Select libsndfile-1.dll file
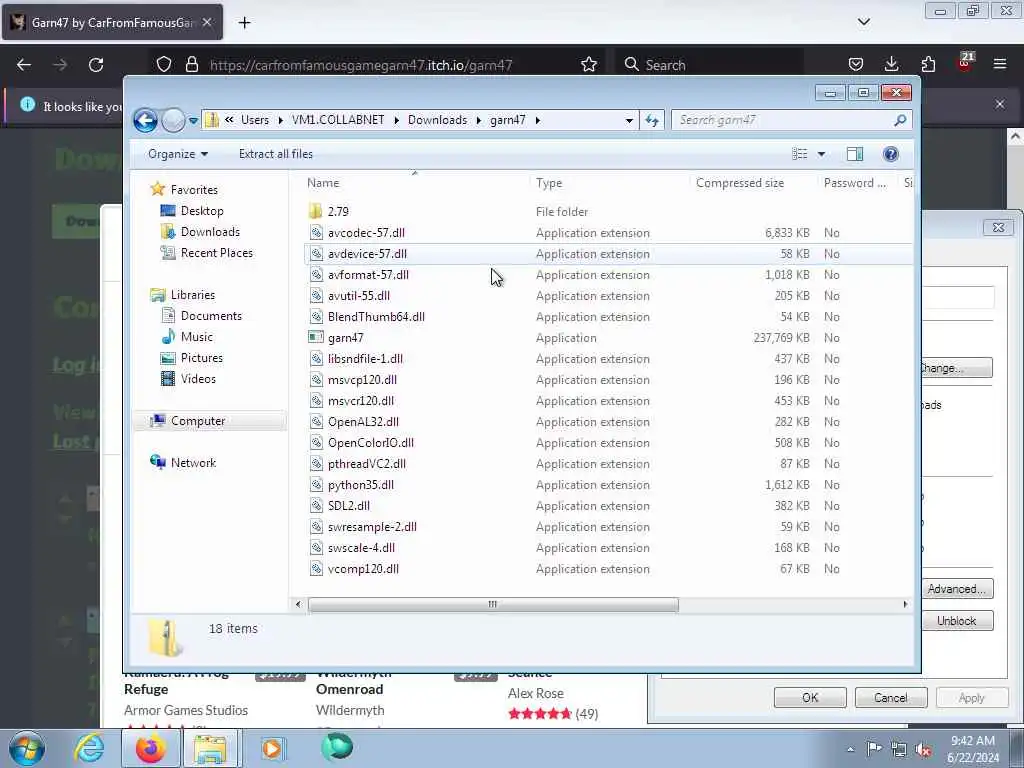This screenshot has height=768, width=1024. coord(365,359)
